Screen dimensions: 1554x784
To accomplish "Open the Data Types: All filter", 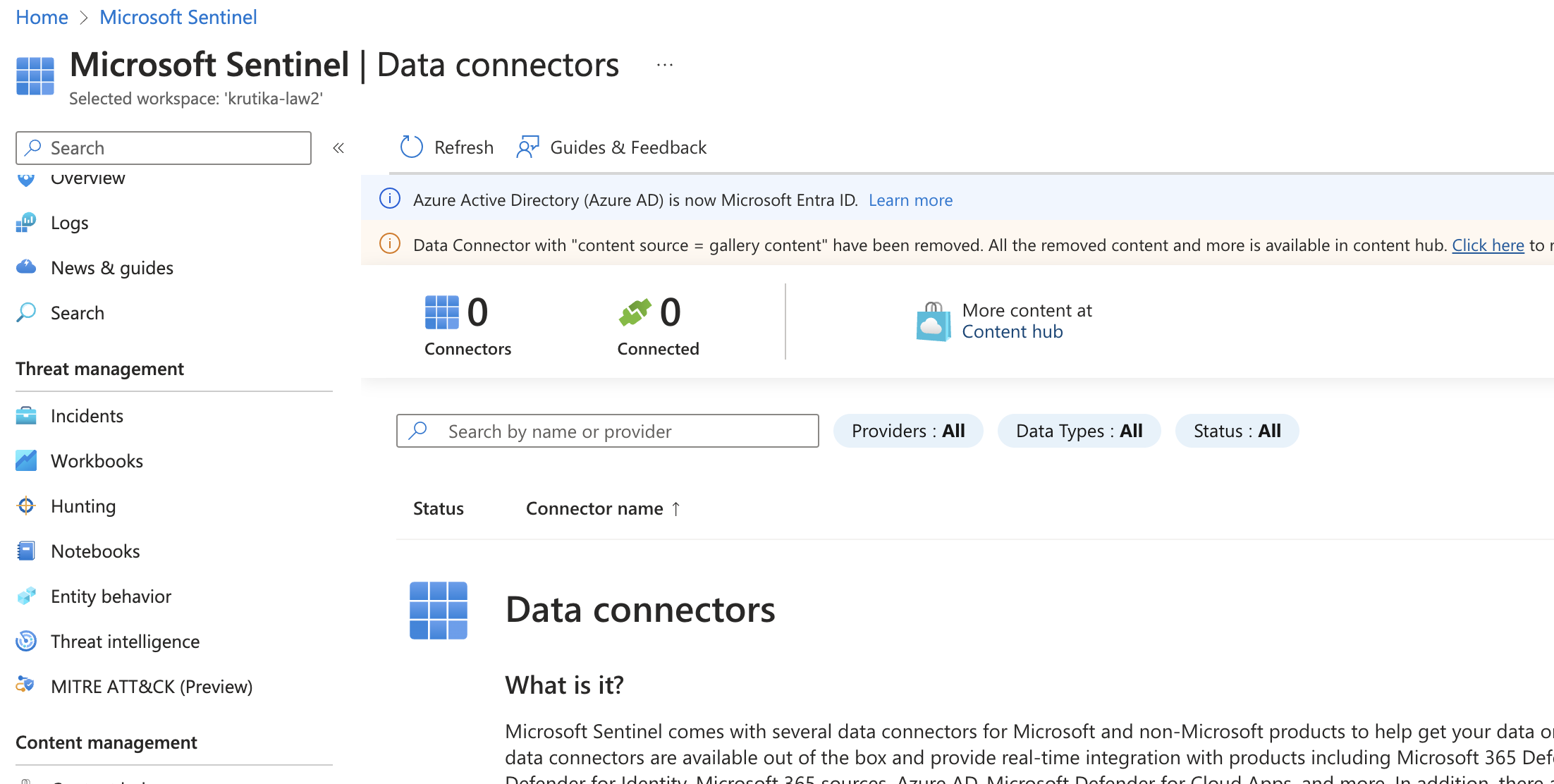I will point(1079,430).
